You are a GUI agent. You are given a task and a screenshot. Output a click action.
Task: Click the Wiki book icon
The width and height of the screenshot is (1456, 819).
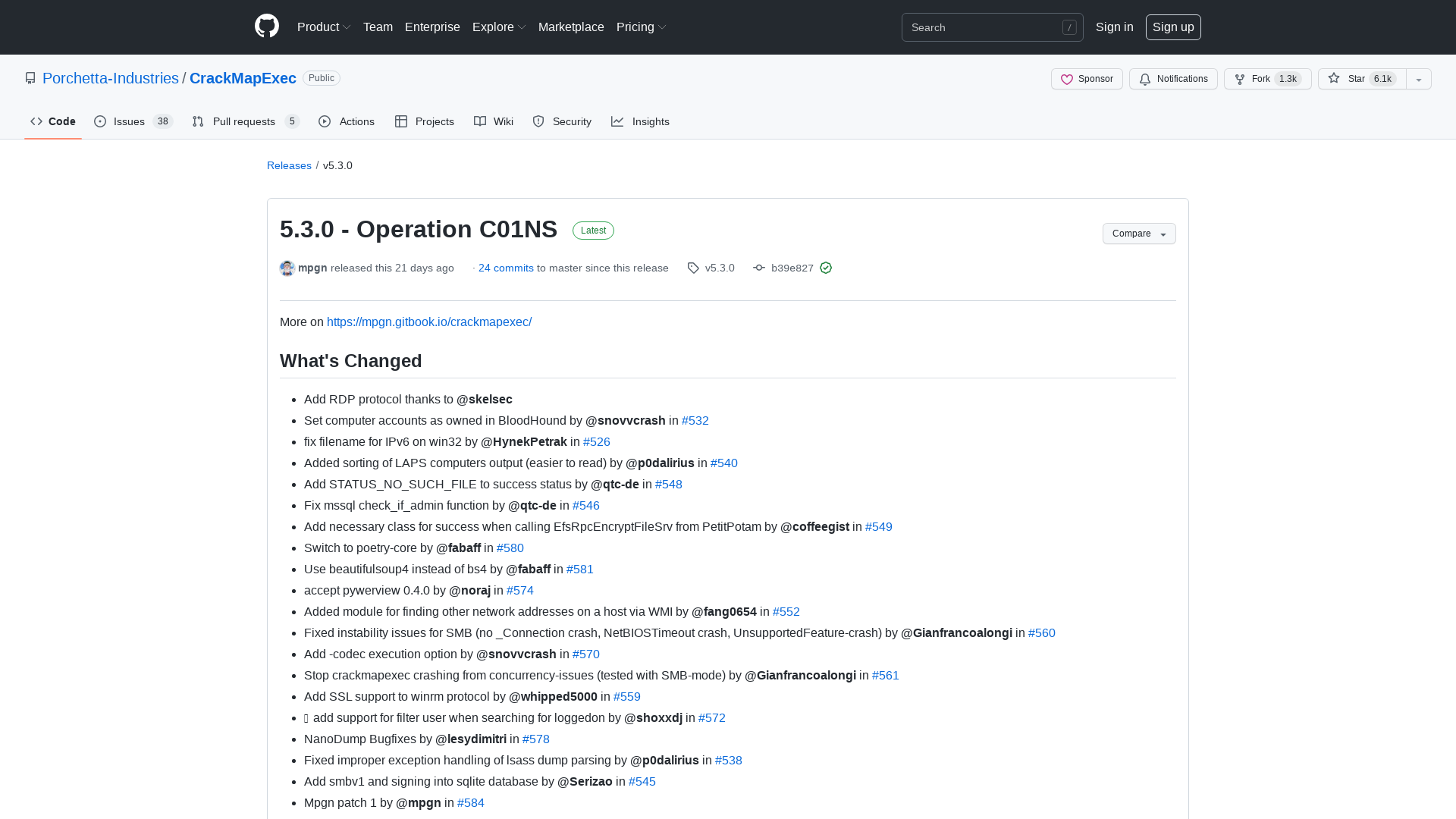click(479, 121)
